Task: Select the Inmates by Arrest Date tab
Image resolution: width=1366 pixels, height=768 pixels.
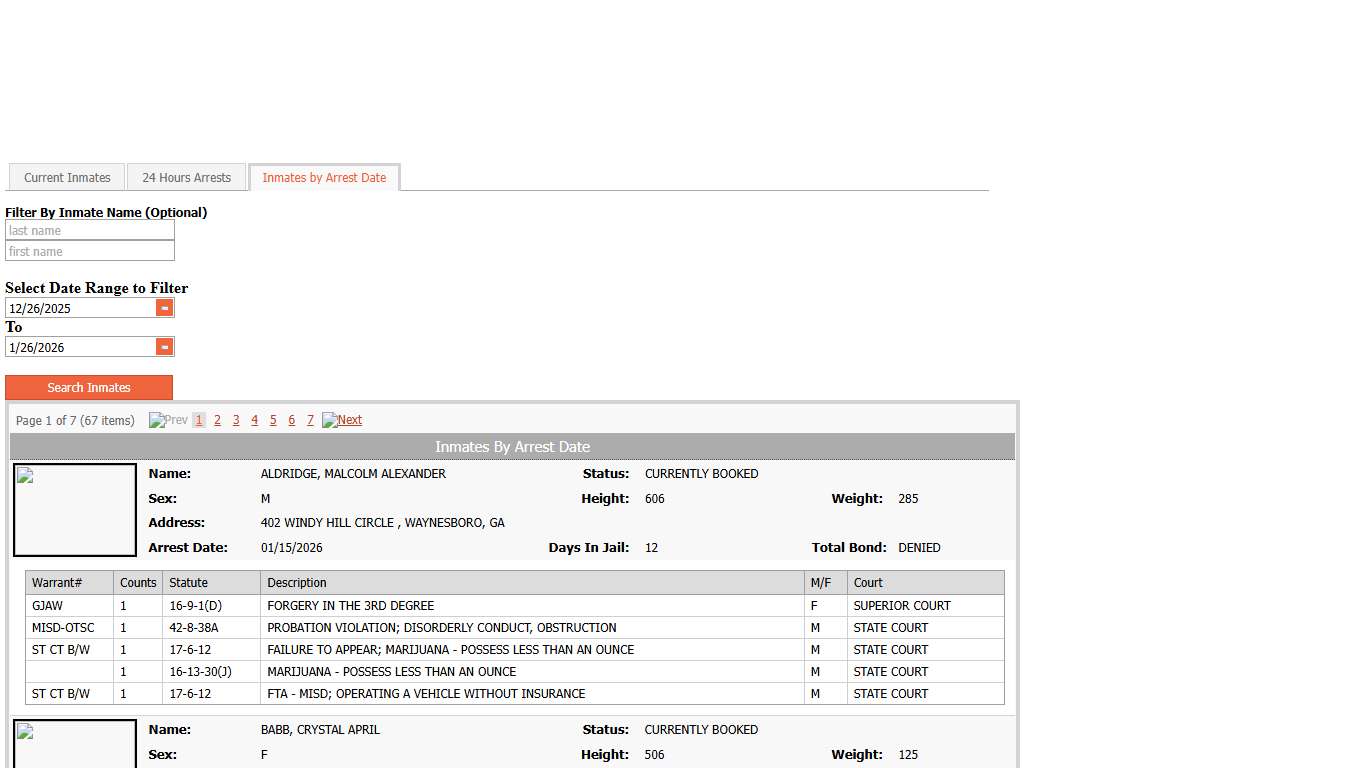Action: [x=324, y=178]
